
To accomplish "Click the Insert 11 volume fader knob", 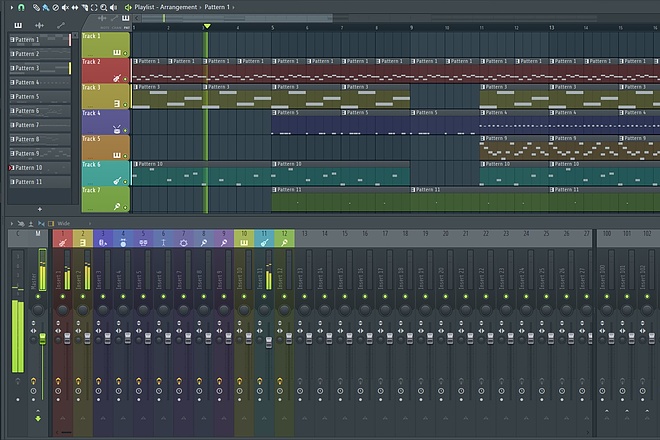I will pos(269,341).
